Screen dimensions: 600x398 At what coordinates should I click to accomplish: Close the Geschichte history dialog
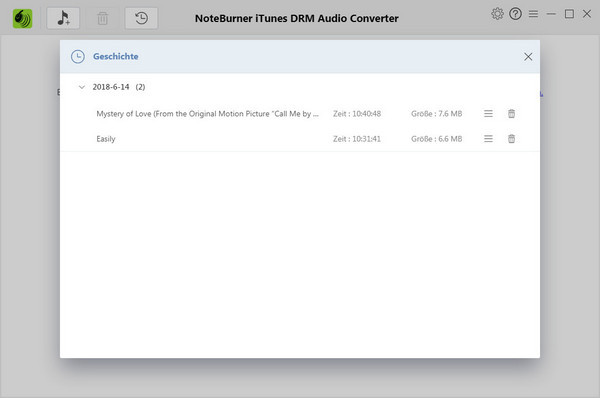click(x=528, y=57)
